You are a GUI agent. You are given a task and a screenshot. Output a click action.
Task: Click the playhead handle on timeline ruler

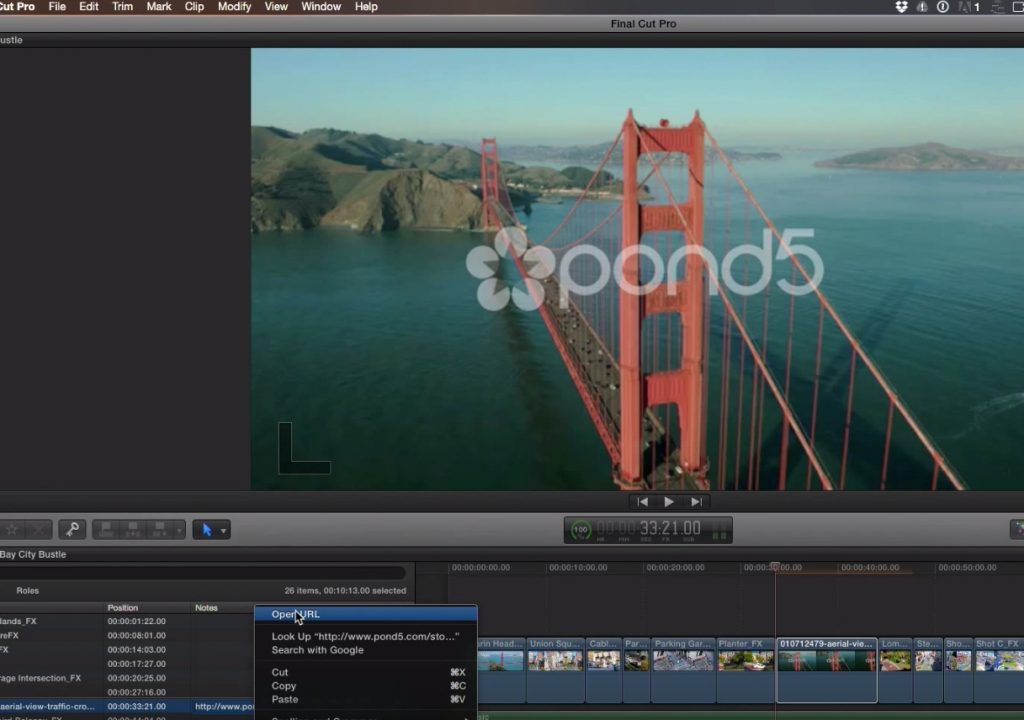[x=775, y=566]
